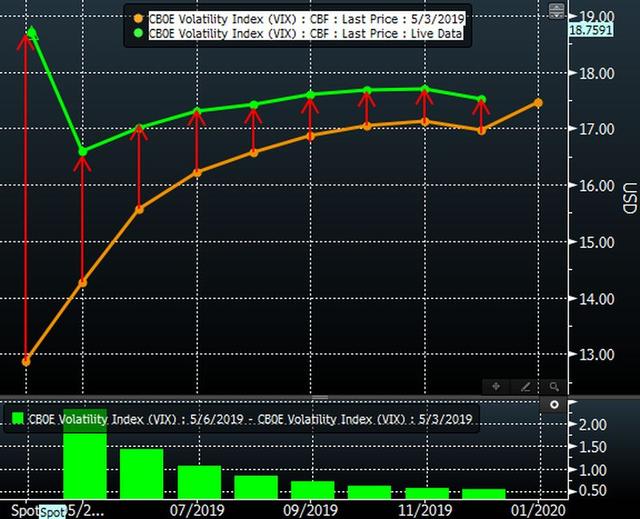The width and height of the screenshot is (640, 519).
Task: Click the 11/2019 x-axis label
Action: [x=425, y=510]
